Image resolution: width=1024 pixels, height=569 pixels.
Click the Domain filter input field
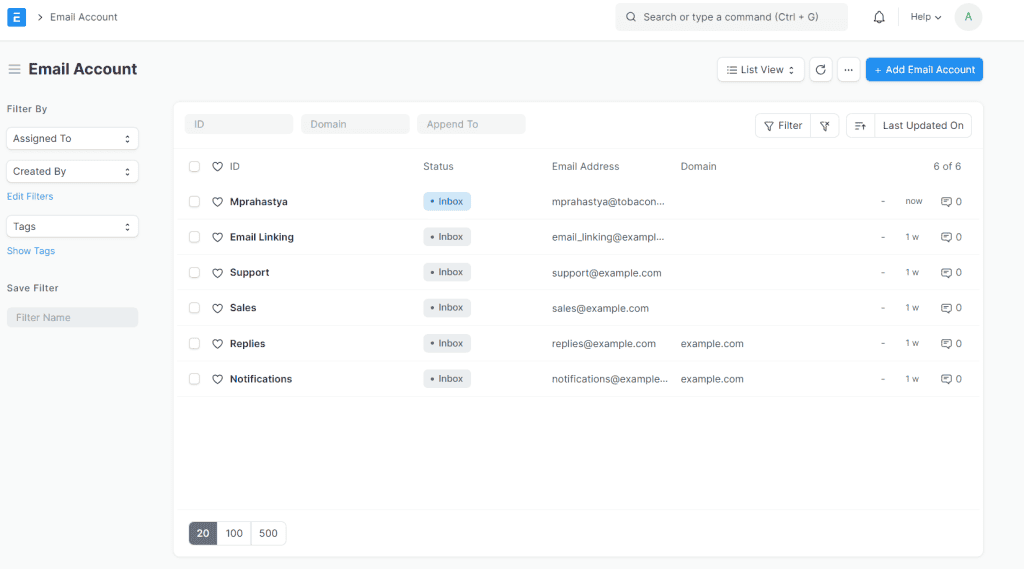[355, 125]
